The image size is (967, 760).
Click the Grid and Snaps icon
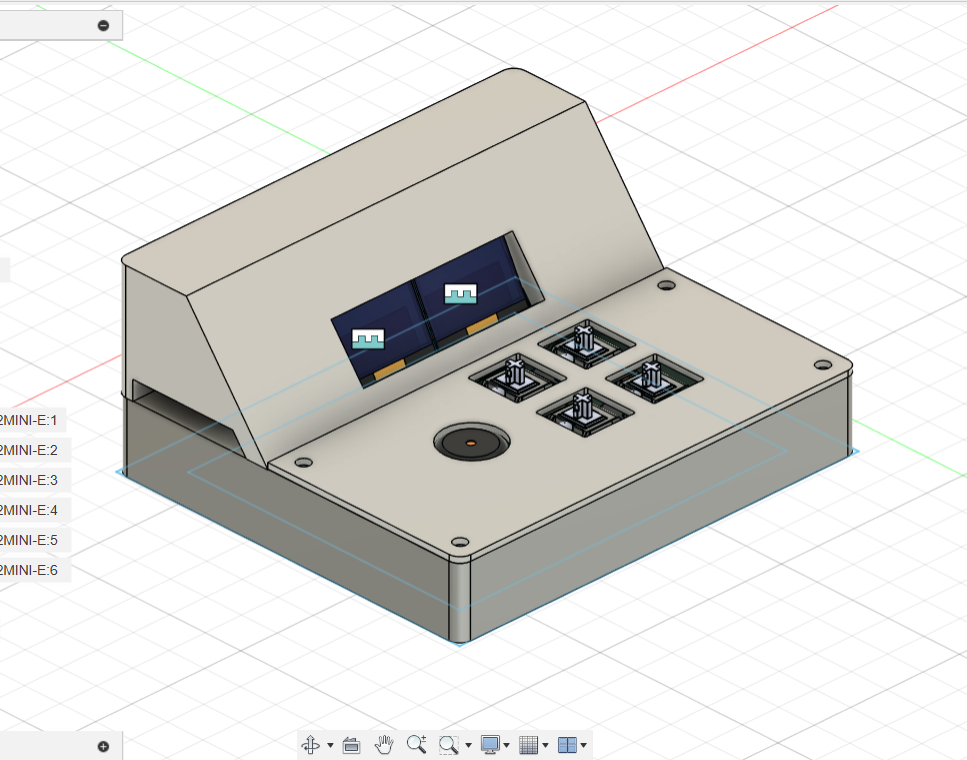[x=527, y=744]
